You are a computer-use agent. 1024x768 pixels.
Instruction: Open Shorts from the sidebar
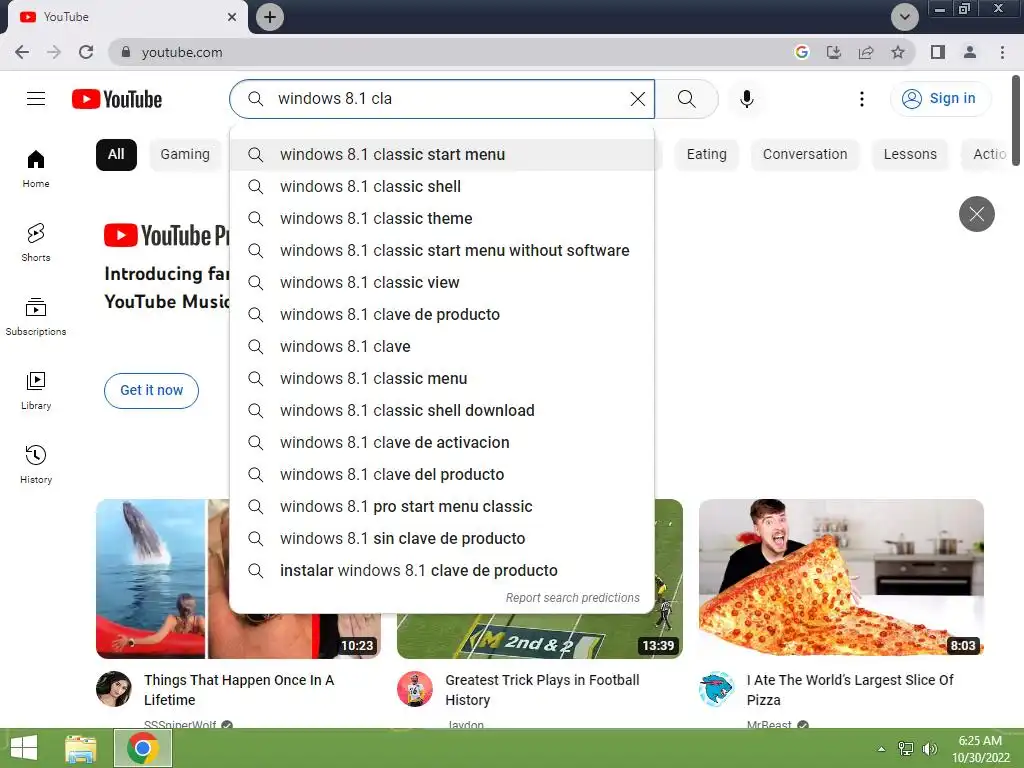pos(36,242)
